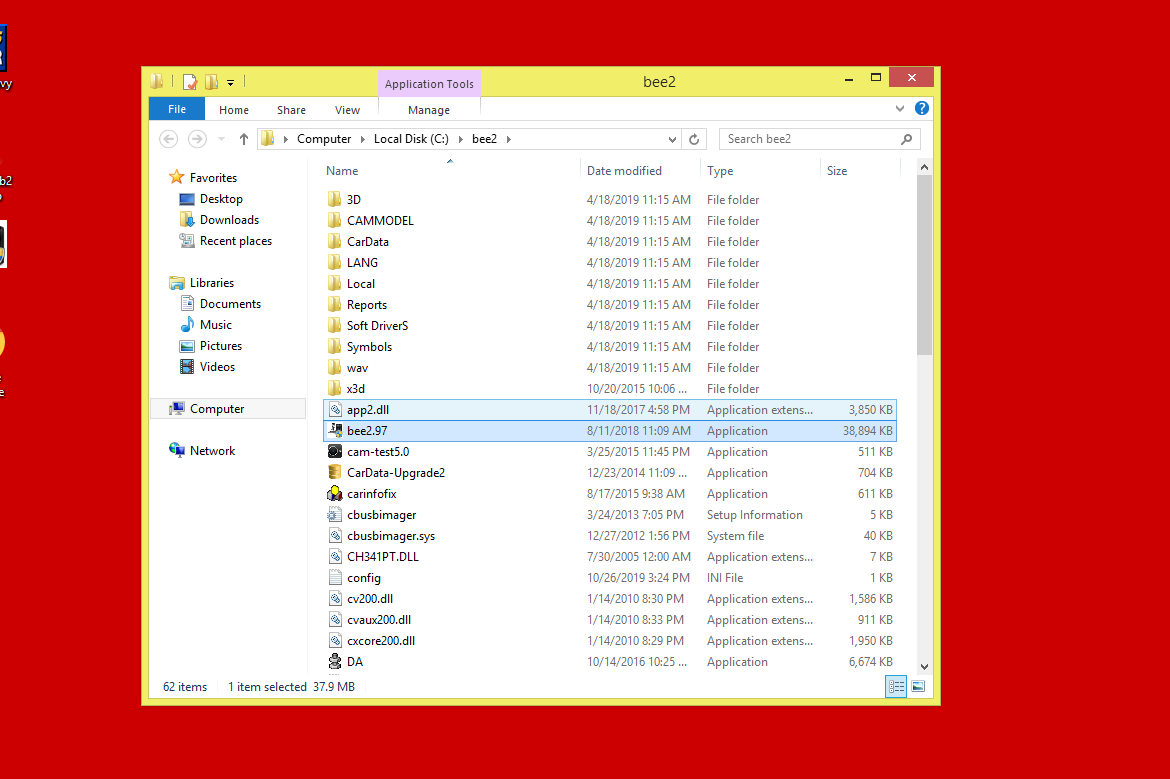Screen dimensions: 1170x779
Task: Sort files by the Date modified column
Action: (624, 171)
